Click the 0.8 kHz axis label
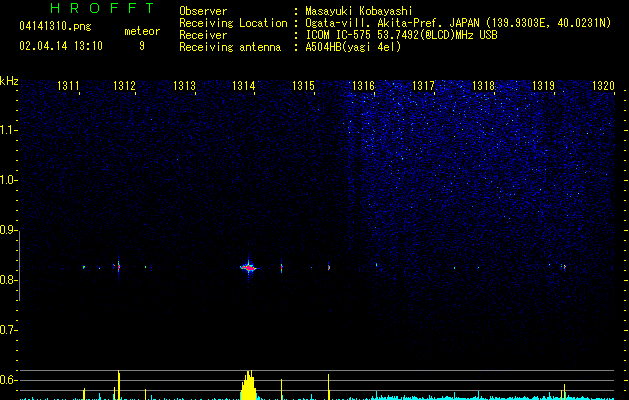Image resolution: width=629 pixels, height=400 pixels. (7, 280)
